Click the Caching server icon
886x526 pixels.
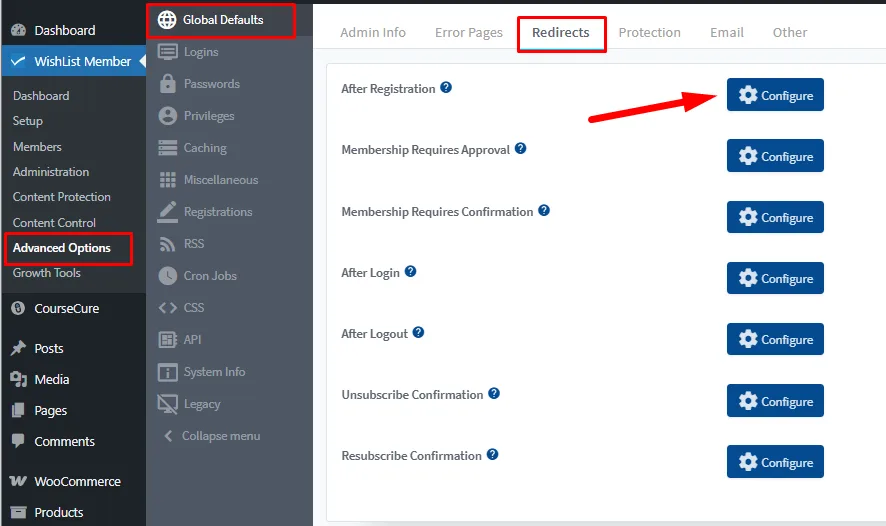[167, 147]
